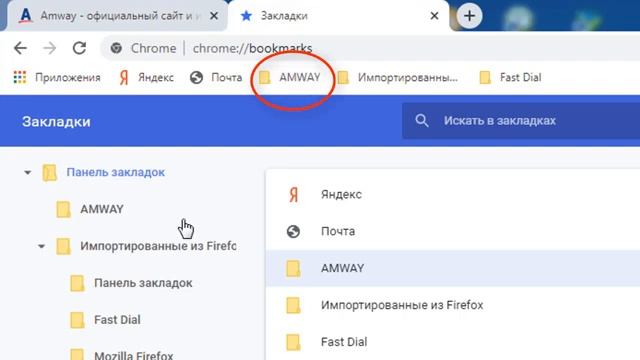Go back with the browser back arrow
Viewport: 640px width, 360px height.
[20, 48]
